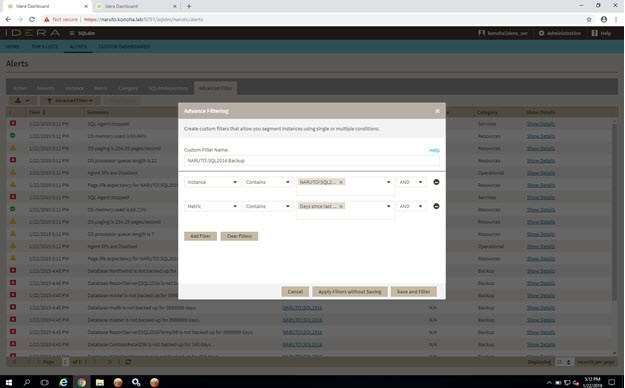Viewport: 625px width, 388px height.
Task: Click the Add Filter button
Action: (200, 236)
